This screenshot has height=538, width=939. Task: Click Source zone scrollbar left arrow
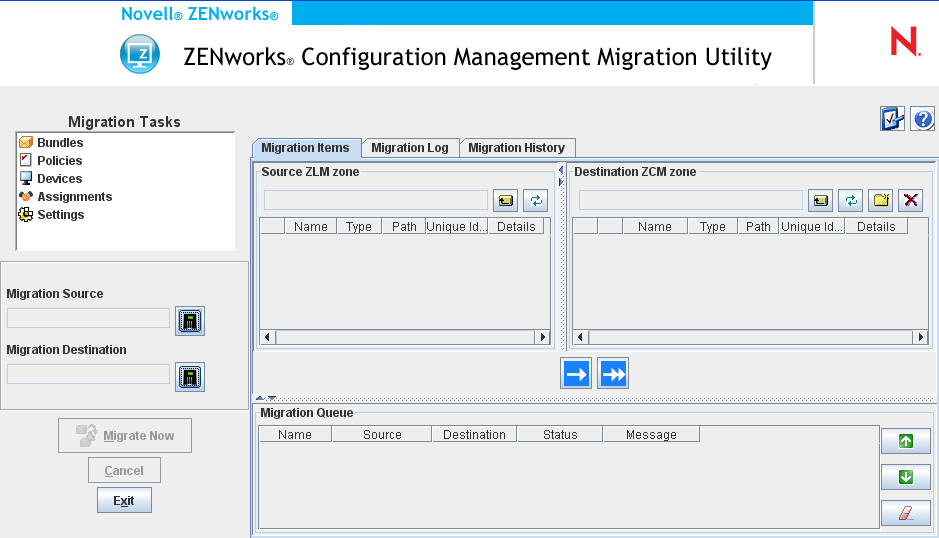pyautogui.click(x=267, y=337)
